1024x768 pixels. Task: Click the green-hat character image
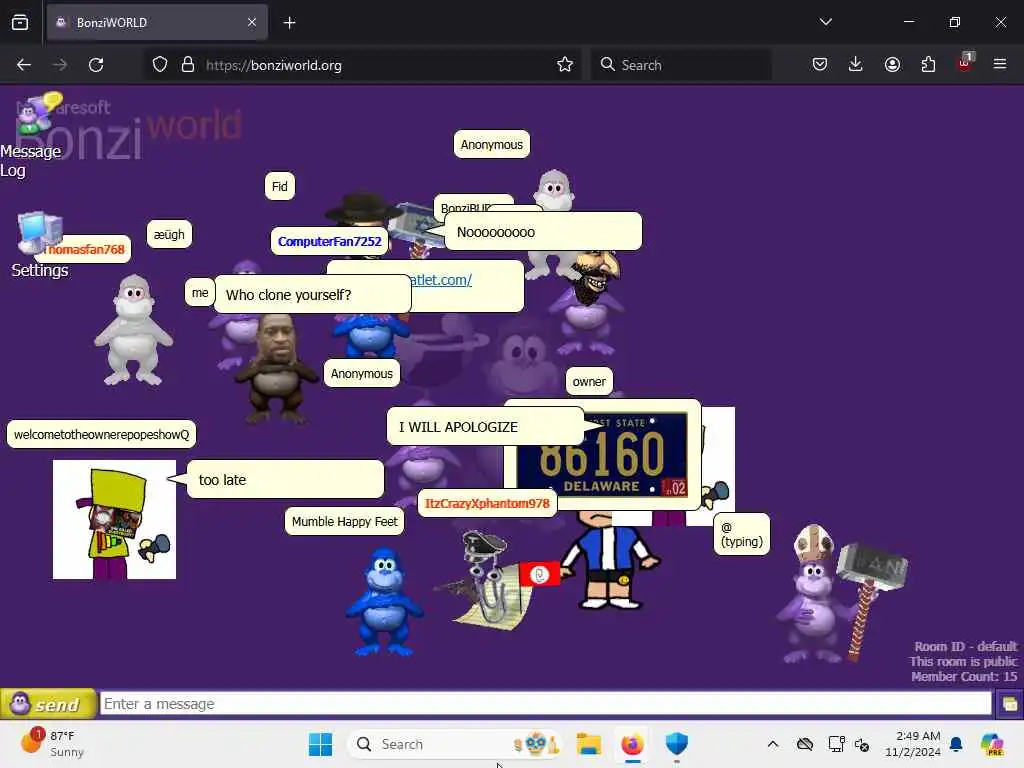coord(114,519)
